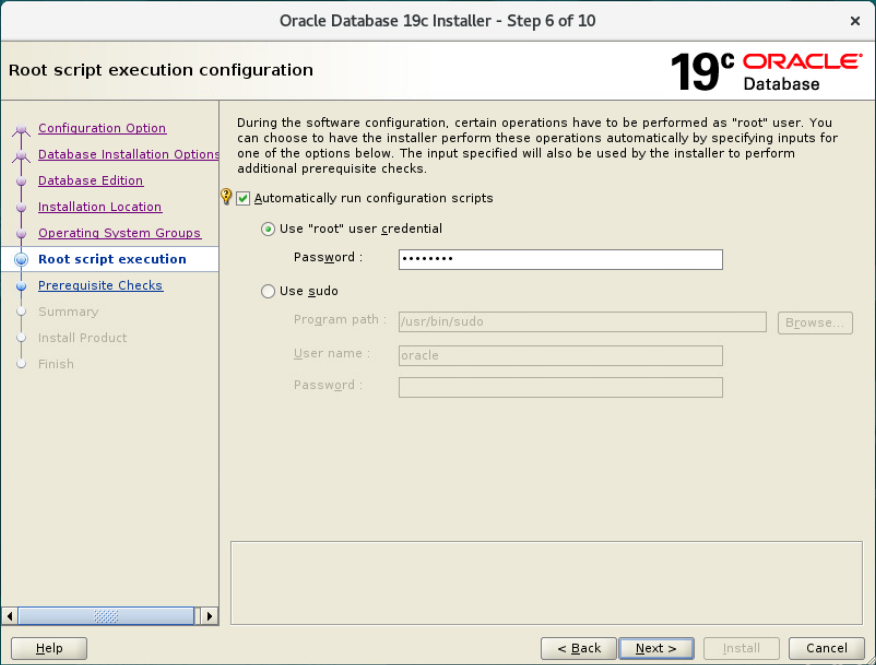Click the root Password input field

coord(560,259)
